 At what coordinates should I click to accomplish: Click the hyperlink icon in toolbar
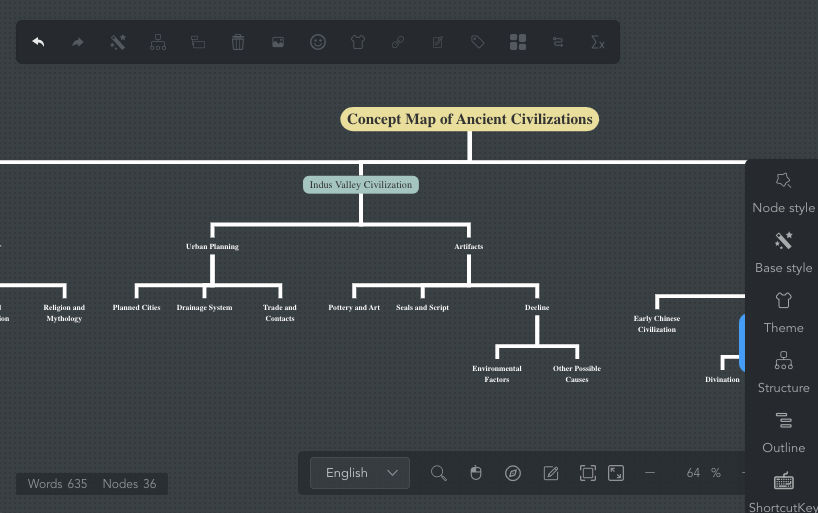point(398,42)
